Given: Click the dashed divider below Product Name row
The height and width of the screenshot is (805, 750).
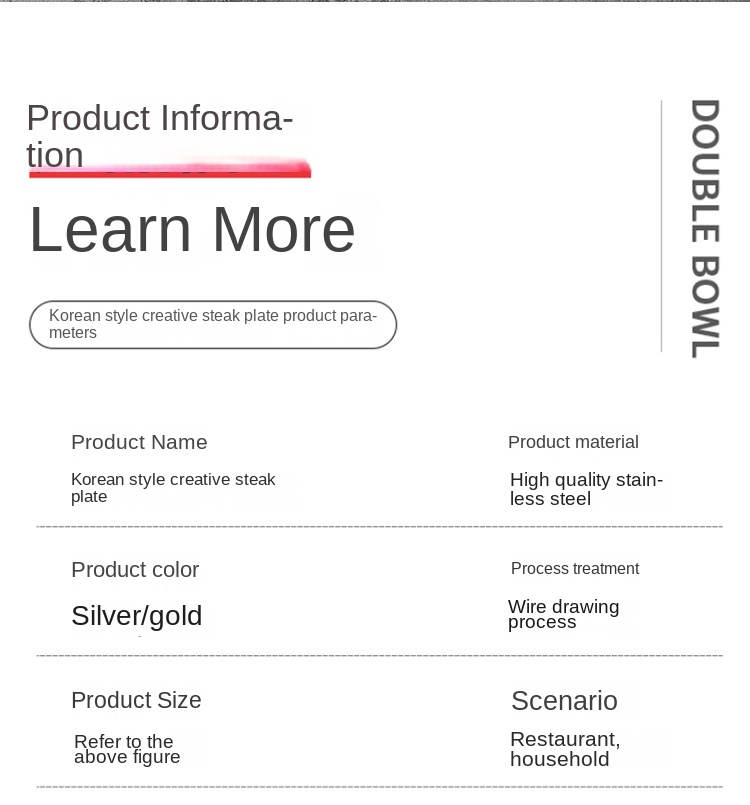Looking at the screenshot, I should coord(379,526).
